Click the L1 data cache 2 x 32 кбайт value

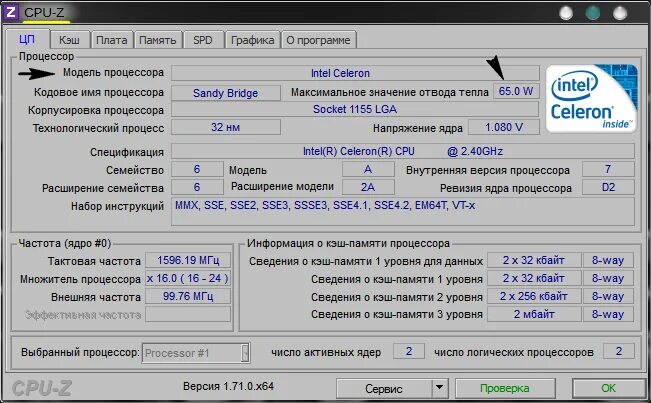[x=534, y=260]
